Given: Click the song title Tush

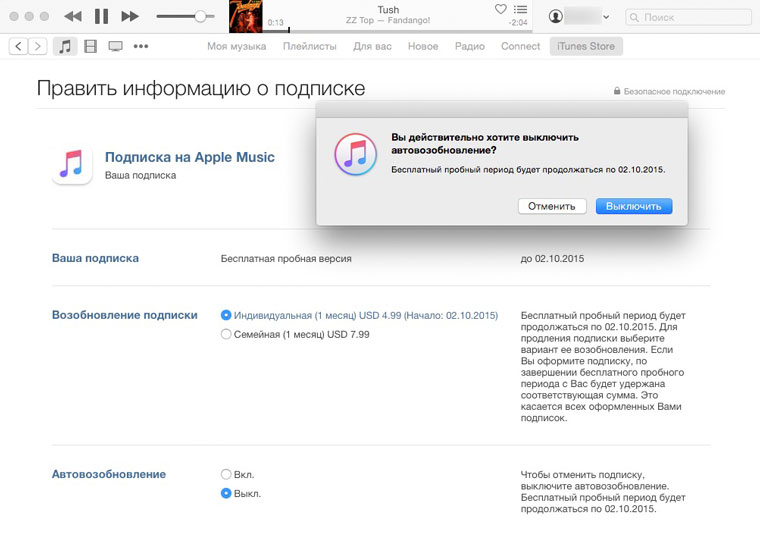Looking at the screenshot, I should [x=388, y=10].
